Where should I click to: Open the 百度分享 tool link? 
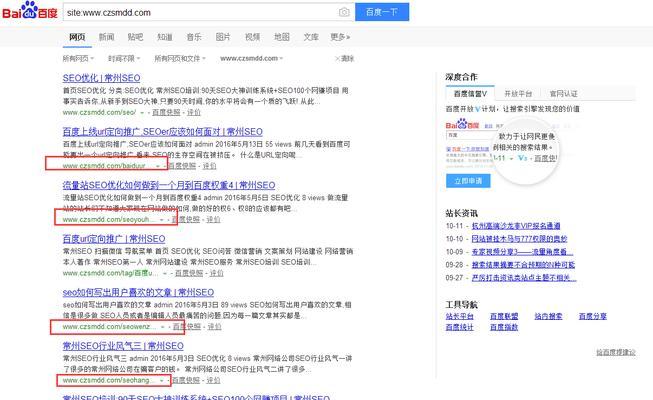[x=593, y=316]
